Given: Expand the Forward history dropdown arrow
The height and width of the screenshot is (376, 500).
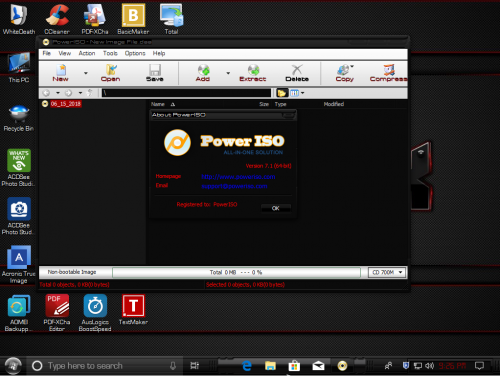Looking at the screenshot, I should point(80,93).
